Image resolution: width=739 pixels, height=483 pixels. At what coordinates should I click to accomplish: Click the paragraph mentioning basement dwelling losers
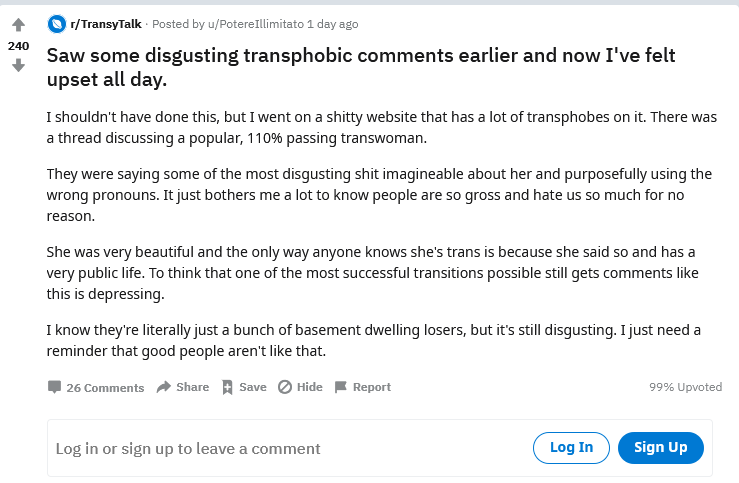click(373, 340)
